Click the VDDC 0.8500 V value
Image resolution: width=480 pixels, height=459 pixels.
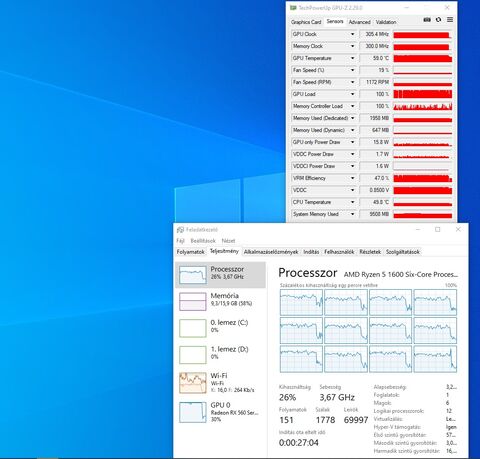[375, 190]
